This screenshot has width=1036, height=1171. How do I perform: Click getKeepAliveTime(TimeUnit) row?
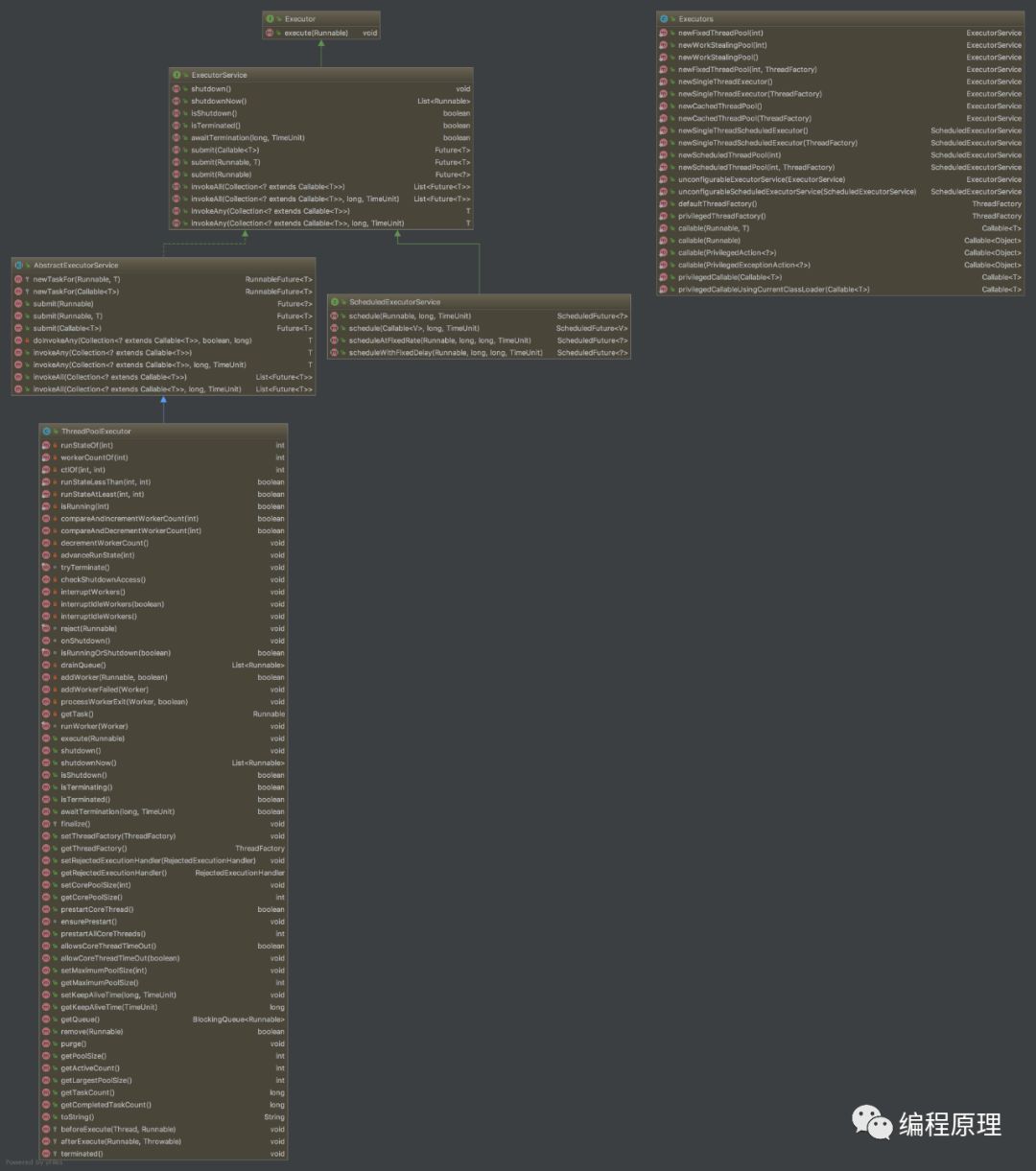tap(163, 1007)
